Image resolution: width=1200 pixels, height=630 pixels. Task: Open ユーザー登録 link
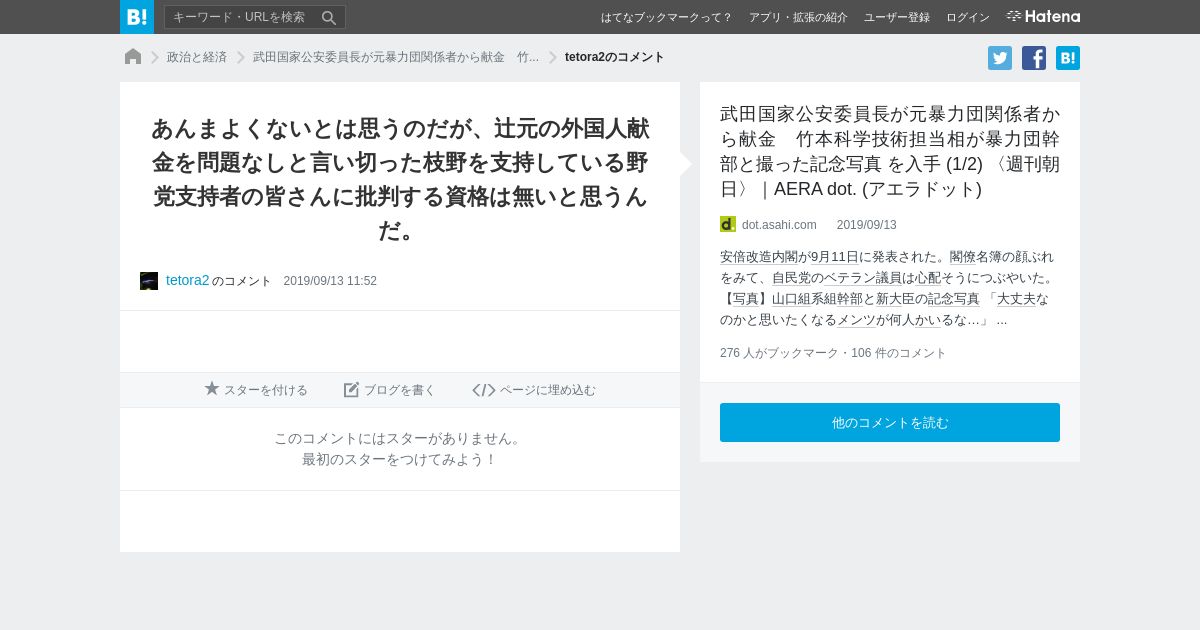pyautogui.click(x=897, y=17)
